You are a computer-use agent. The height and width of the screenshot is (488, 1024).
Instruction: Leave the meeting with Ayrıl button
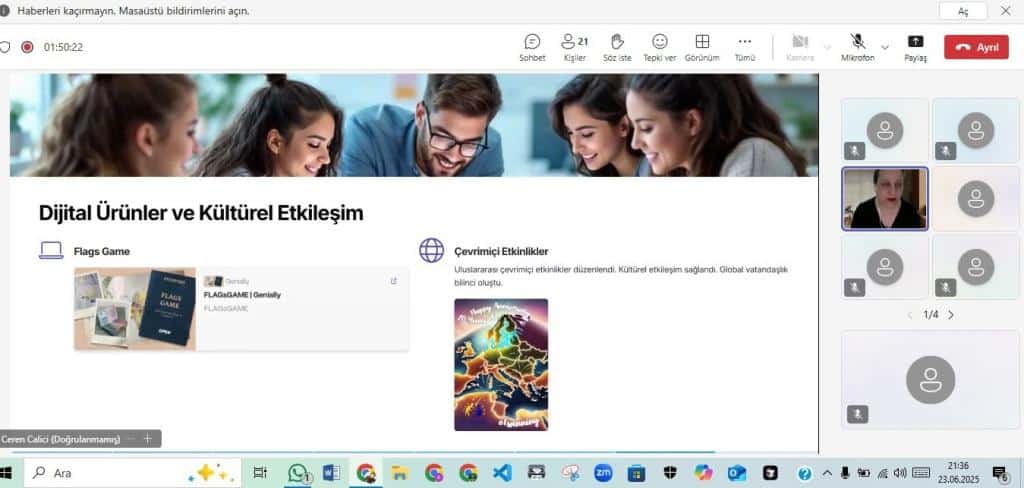coord(976,47)
